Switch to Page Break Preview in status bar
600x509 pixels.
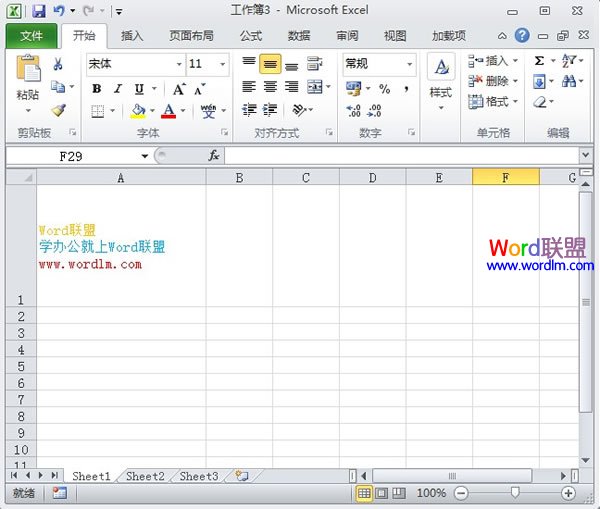click(399, 493)
